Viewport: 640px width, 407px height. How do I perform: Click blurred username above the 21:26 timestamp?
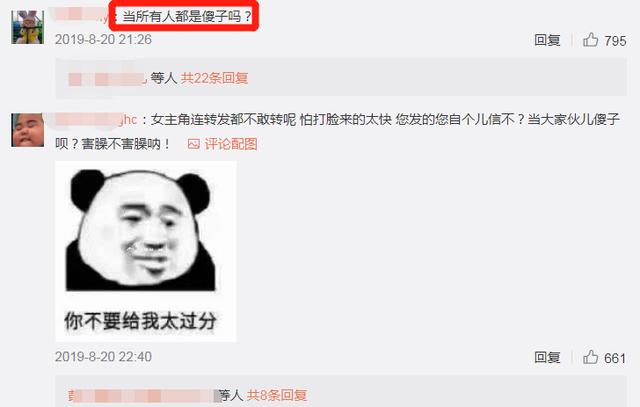click(x=82, y=15)
